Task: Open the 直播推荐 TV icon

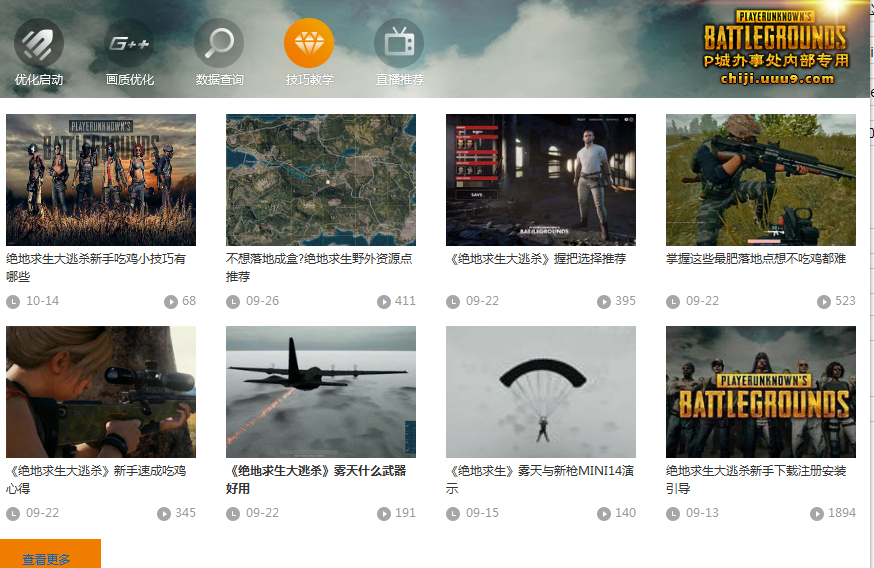Action: click(x=399, y=43)
